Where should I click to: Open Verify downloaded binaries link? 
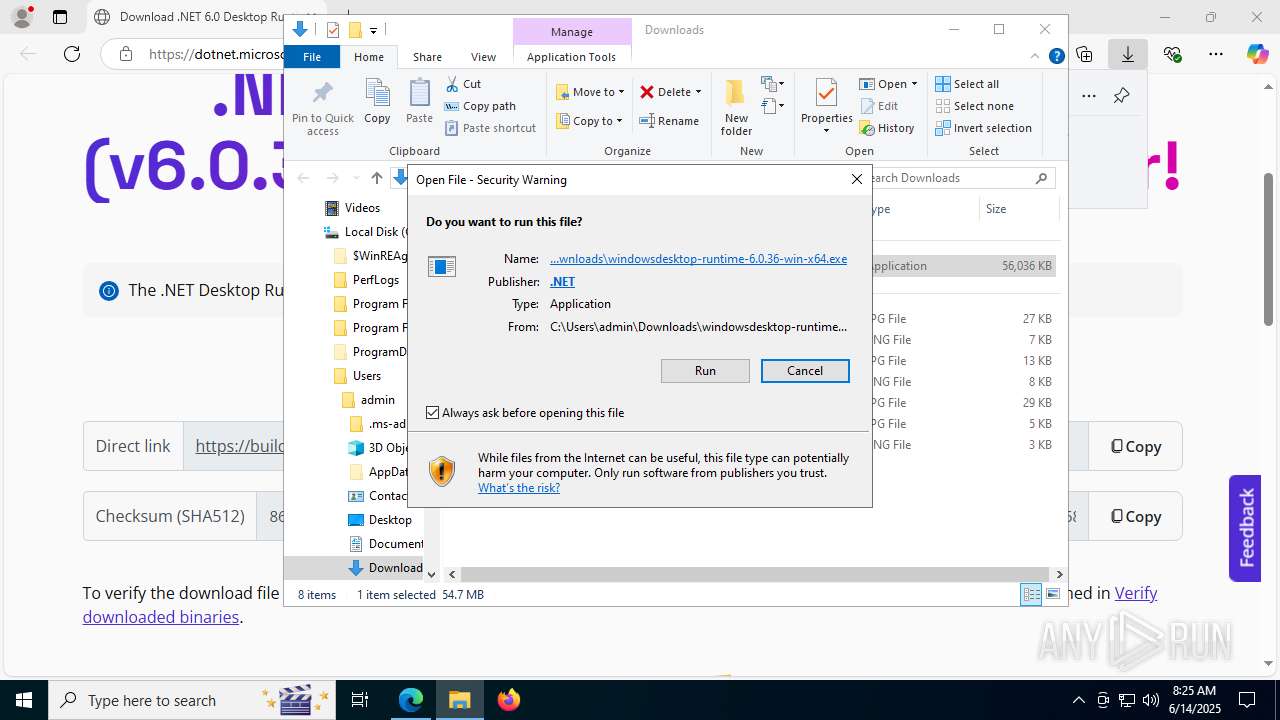pos(620,605)
